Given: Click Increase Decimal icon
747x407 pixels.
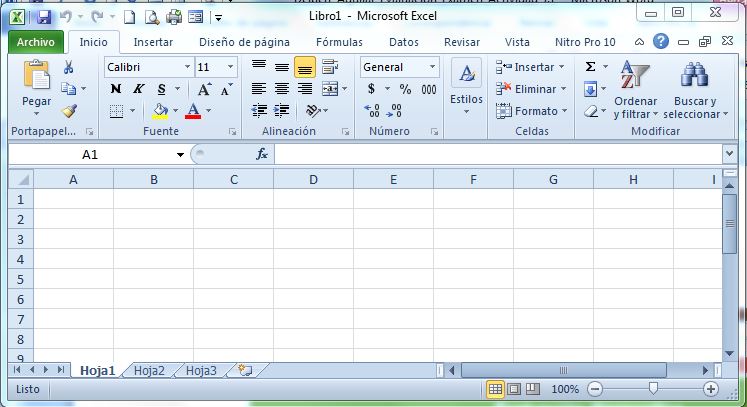Looking at the screenshot, I should (x=372, y=111).
